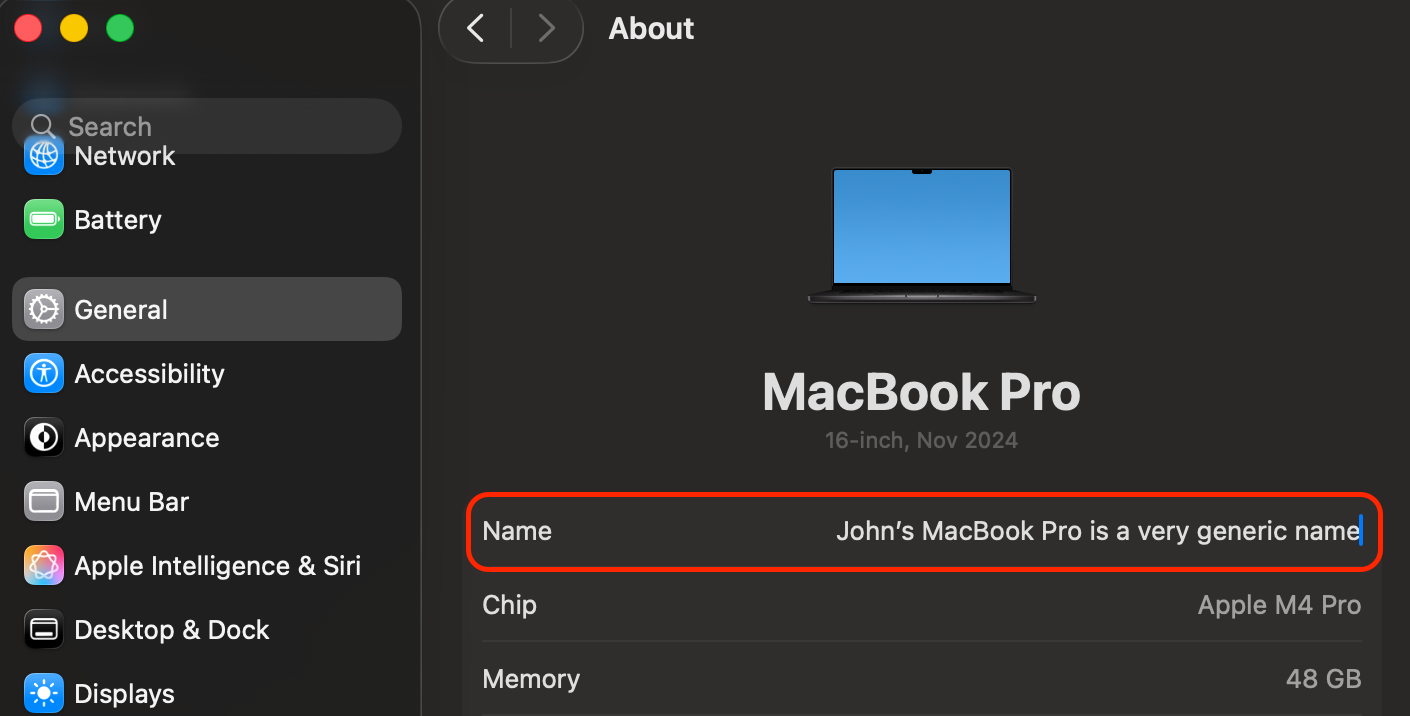
Task: Close the window with red button
Action: click(28, 28)
